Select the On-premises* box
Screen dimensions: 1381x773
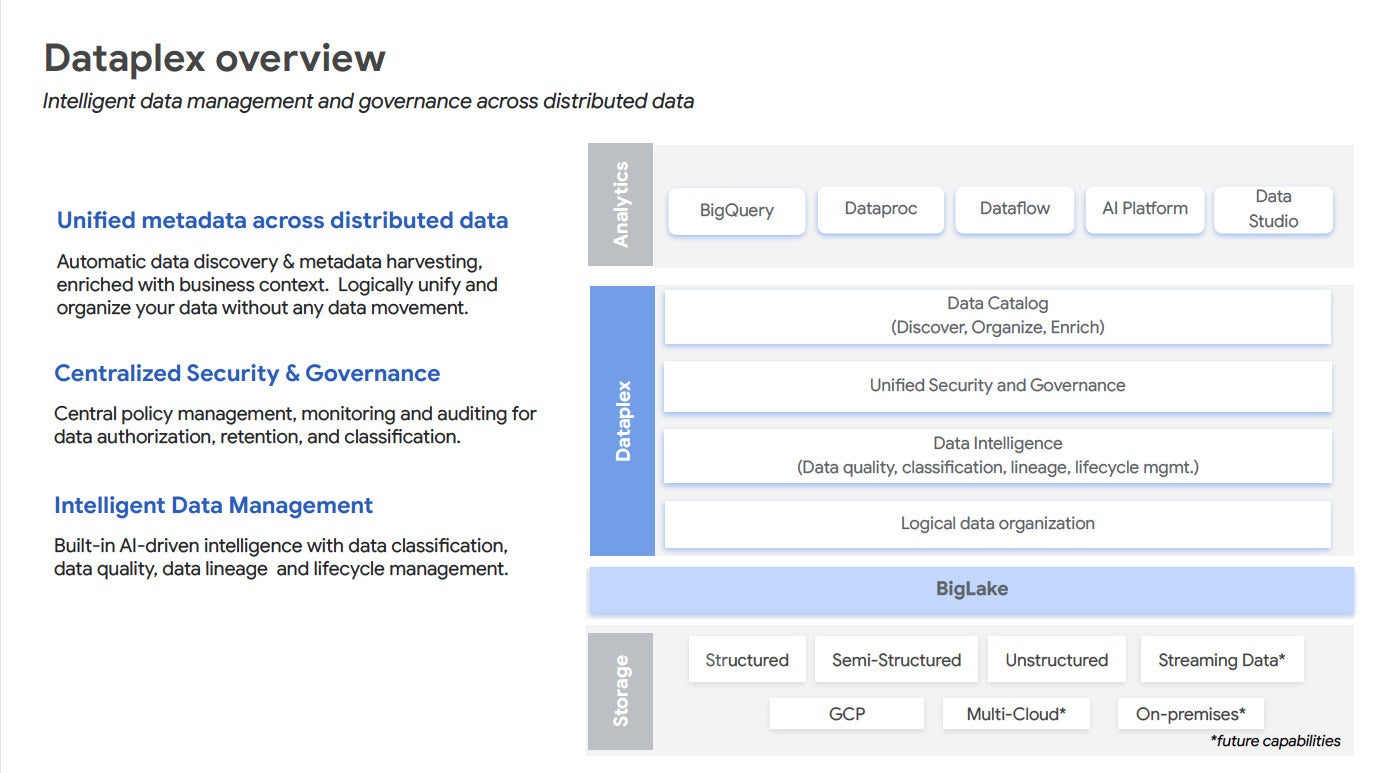point(1191,714)
